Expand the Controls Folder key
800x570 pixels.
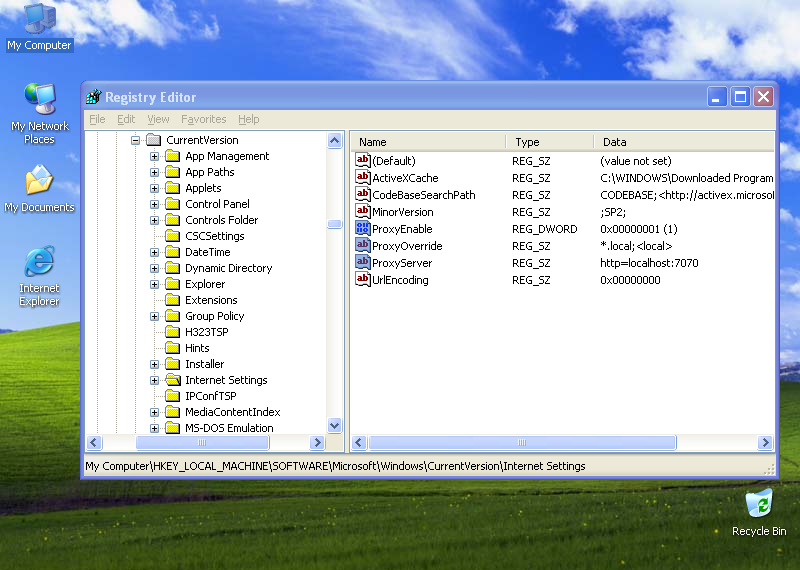point(154,220)
